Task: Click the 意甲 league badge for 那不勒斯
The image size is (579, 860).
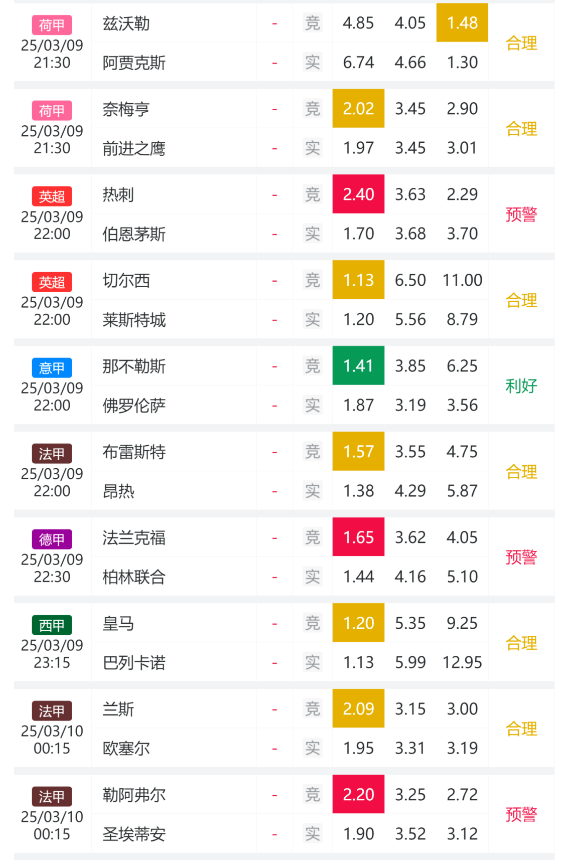Action: click(x=52, y=367)
